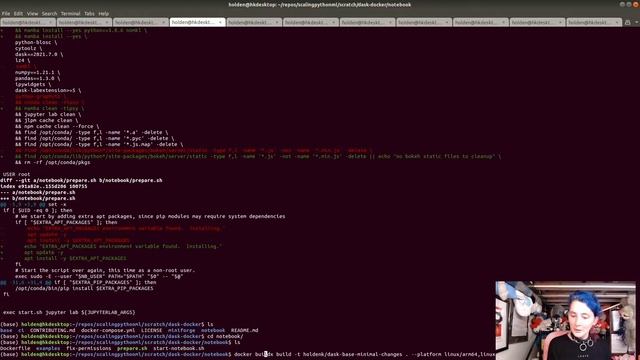Click the 'exec sudo -E --user' line
This screenshot has height=360, width=640.
click(99, 276)
